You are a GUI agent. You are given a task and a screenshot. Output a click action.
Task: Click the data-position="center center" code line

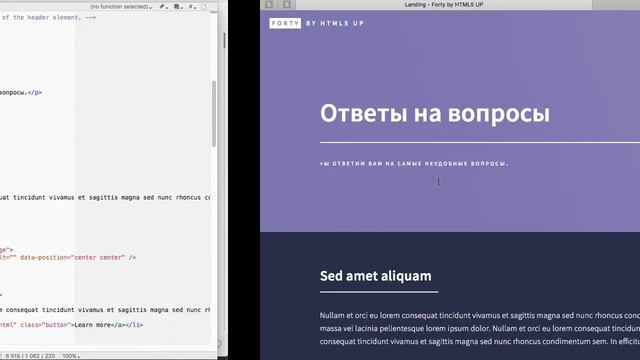click(x=68, y=258)
